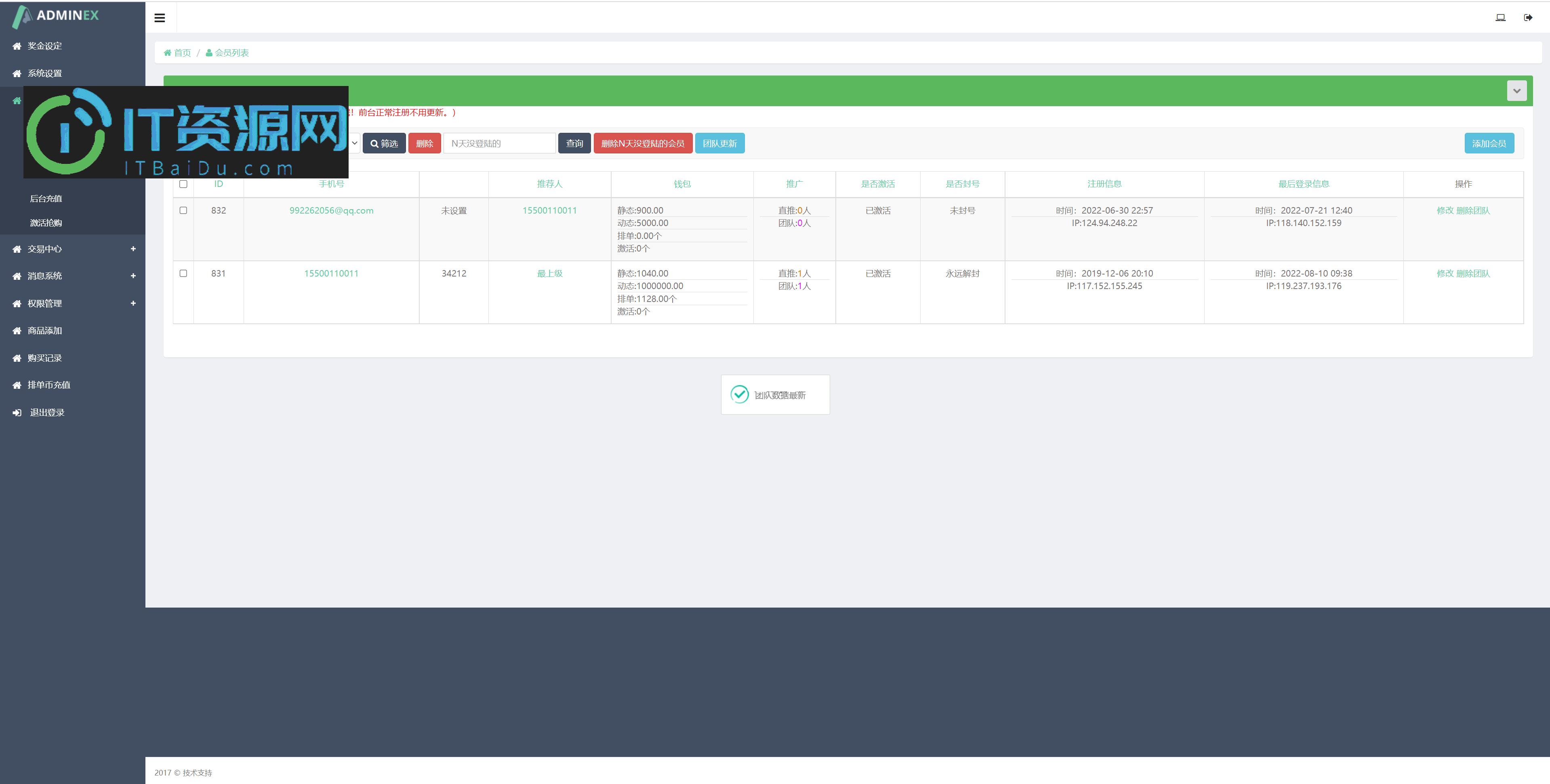Click home icon beside 系统设置
Screen dimensions: 1550x784
point(17,73)
